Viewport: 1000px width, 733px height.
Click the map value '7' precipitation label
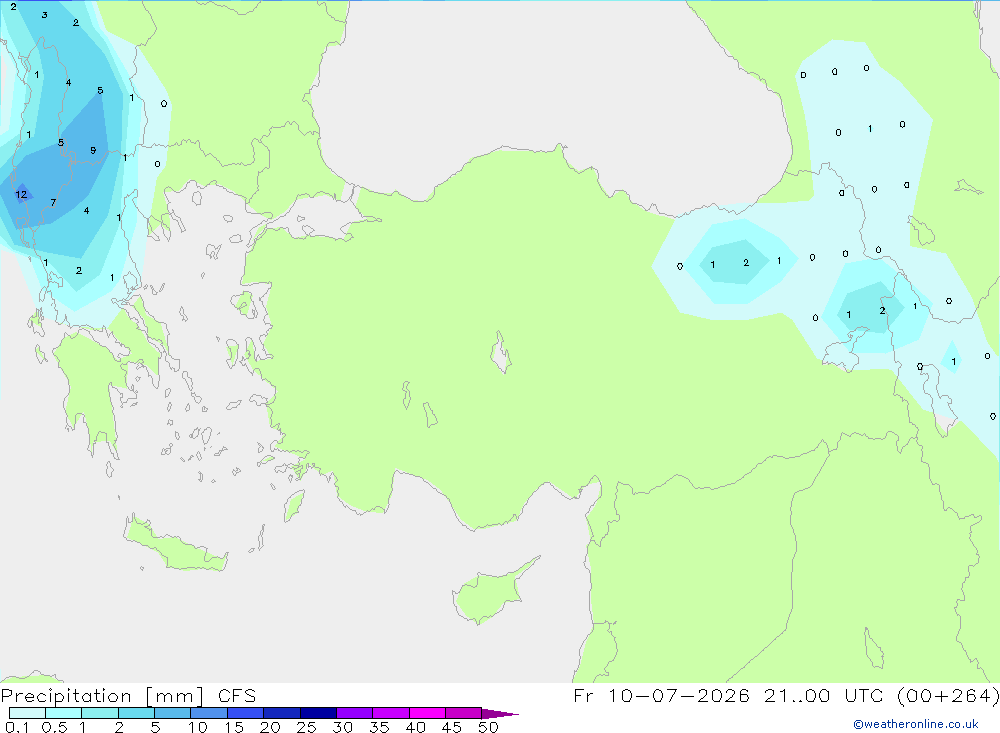pyautogui.click(x=53, y=203)
